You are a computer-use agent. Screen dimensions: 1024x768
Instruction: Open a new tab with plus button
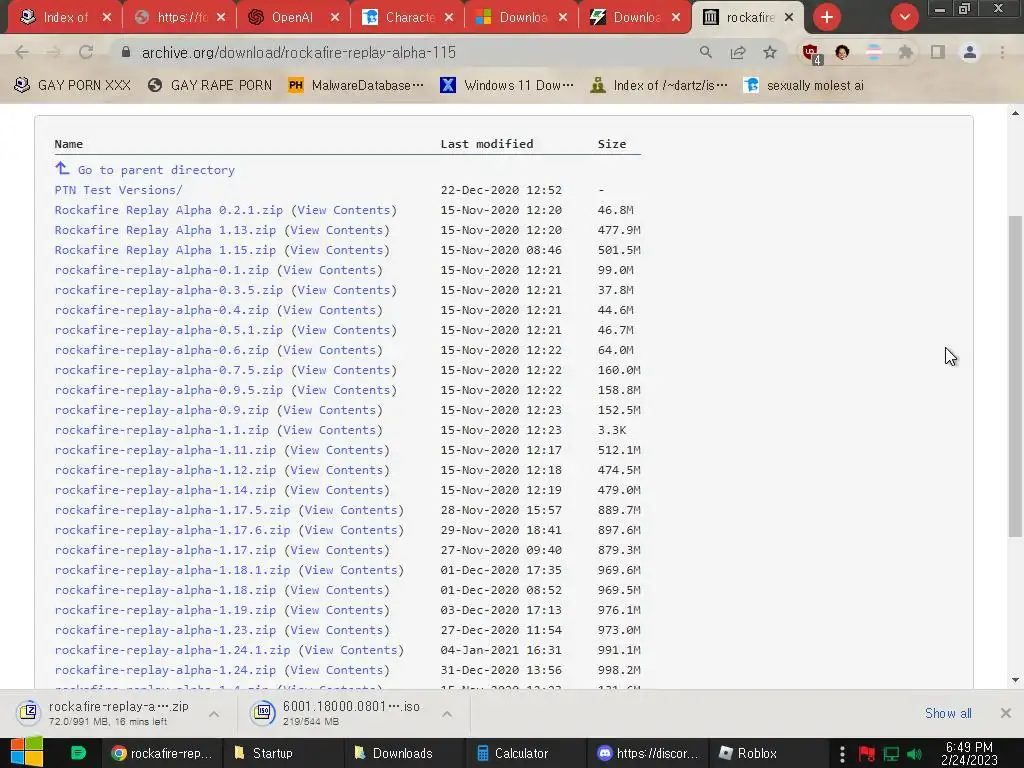827,17
